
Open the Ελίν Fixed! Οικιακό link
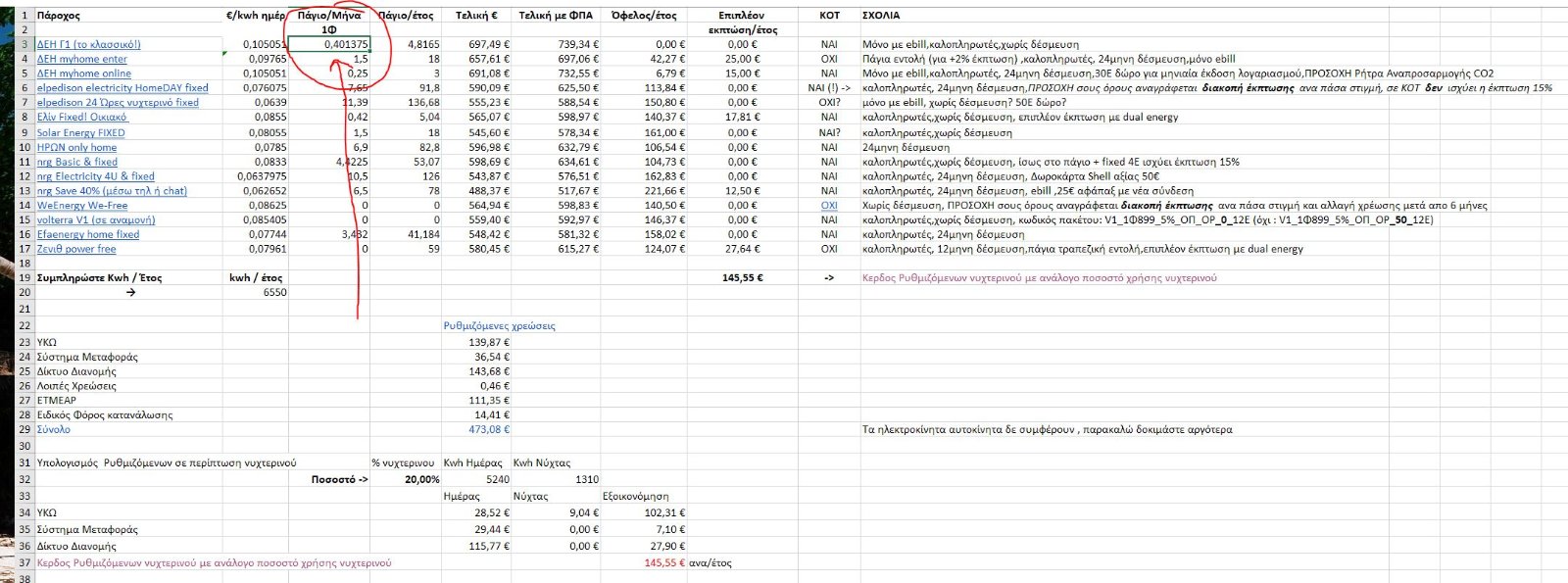(81, 118)
